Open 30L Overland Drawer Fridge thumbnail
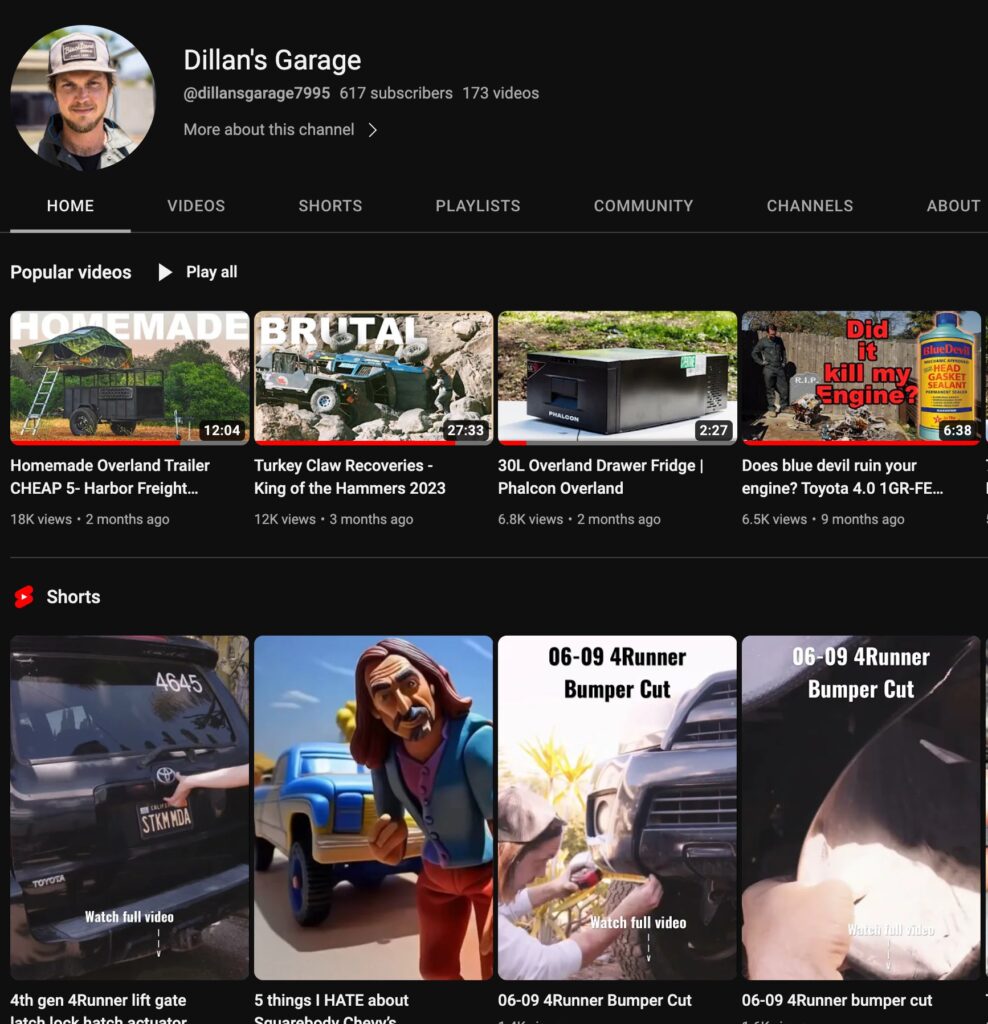 pyautogui.click(x=617, y=378)
